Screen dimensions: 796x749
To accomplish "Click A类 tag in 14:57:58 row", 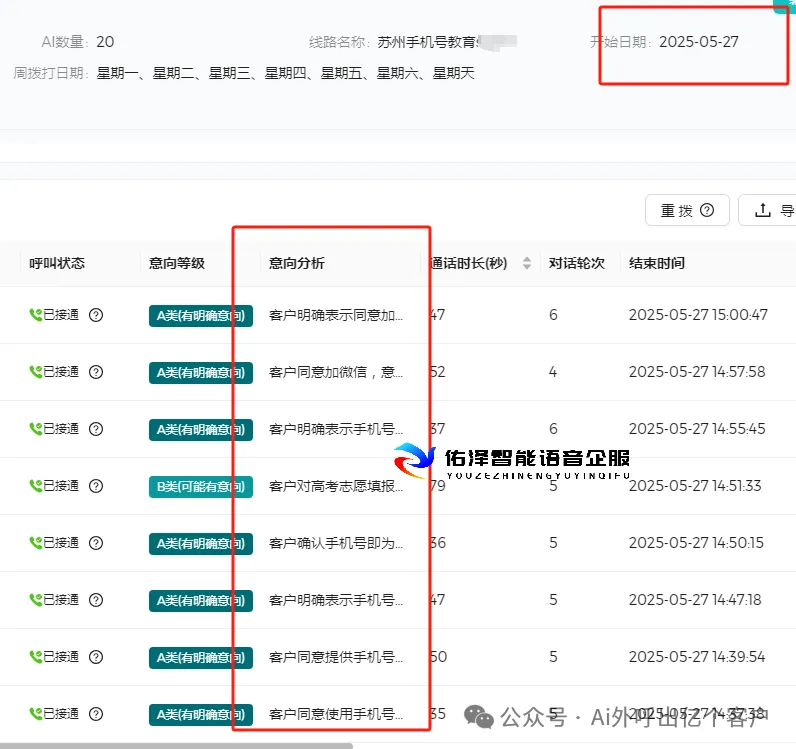I will click(201, 373).
